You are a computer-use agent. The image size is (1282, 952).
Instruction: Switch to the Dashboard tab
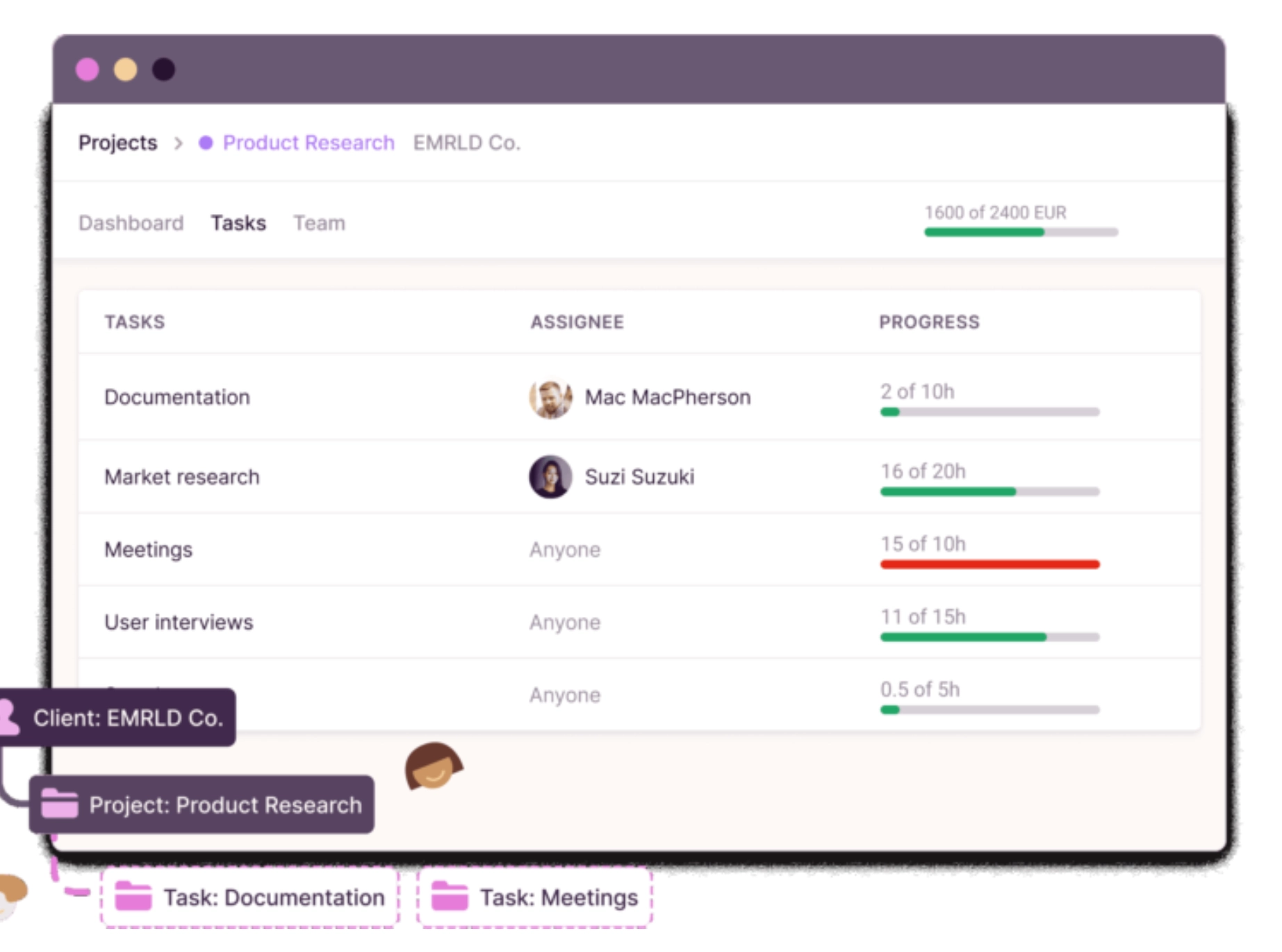tap(131, 223)
